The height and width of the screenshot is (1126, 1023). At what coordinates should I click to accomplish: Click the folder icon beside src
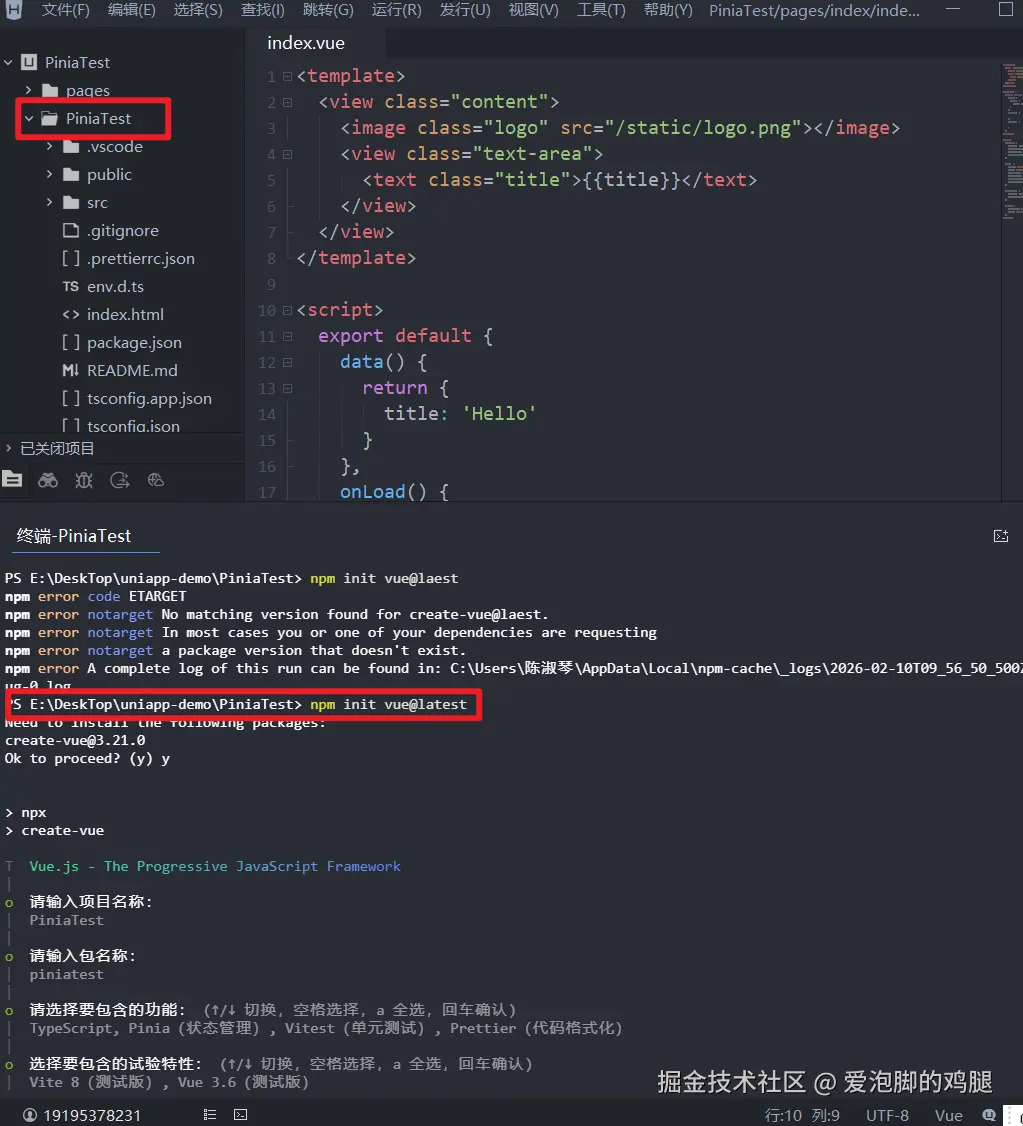point(70,203)
